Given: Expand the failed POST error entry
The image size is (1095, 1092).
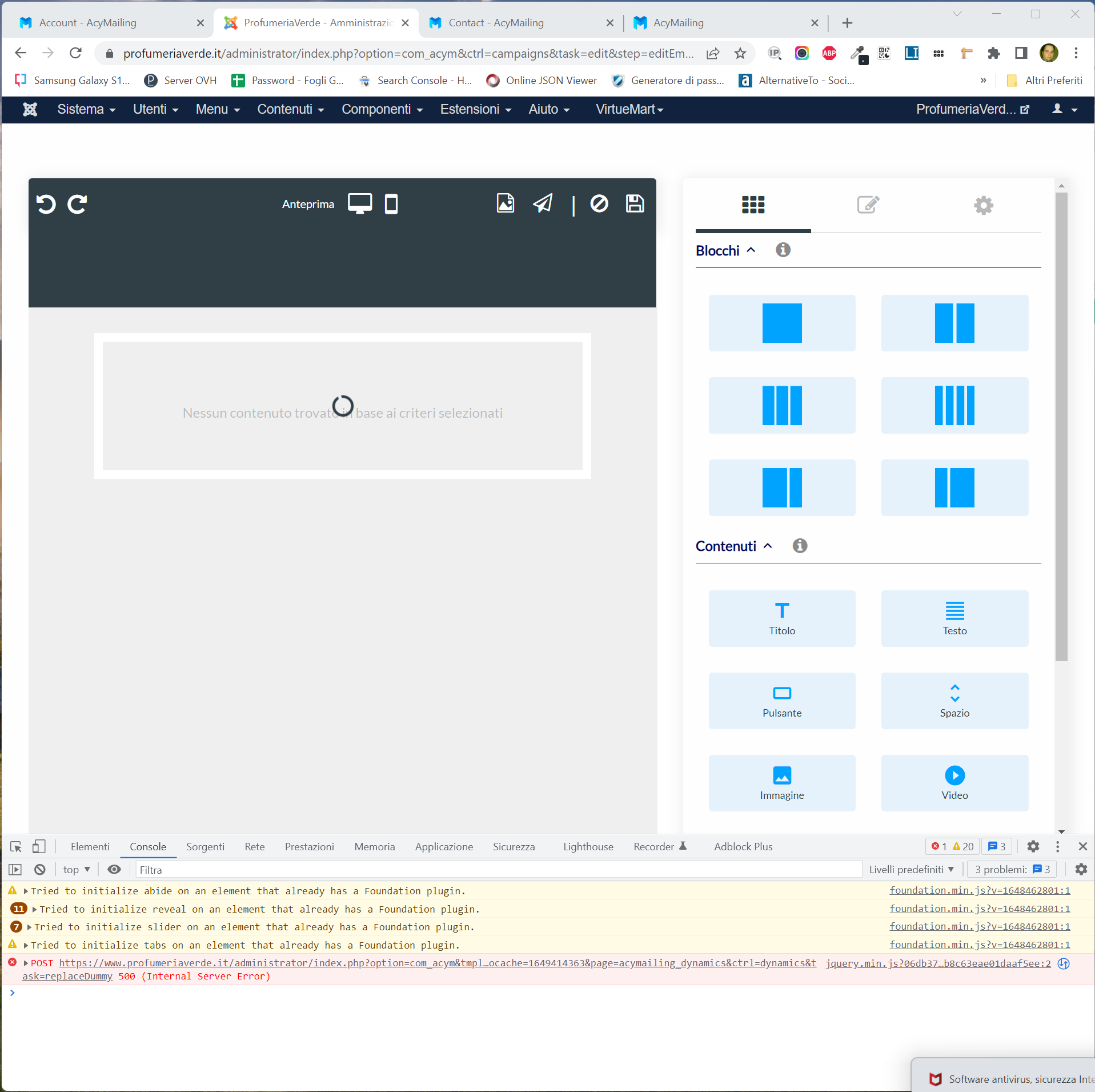Looking at the screenshot, I should 26,963.
